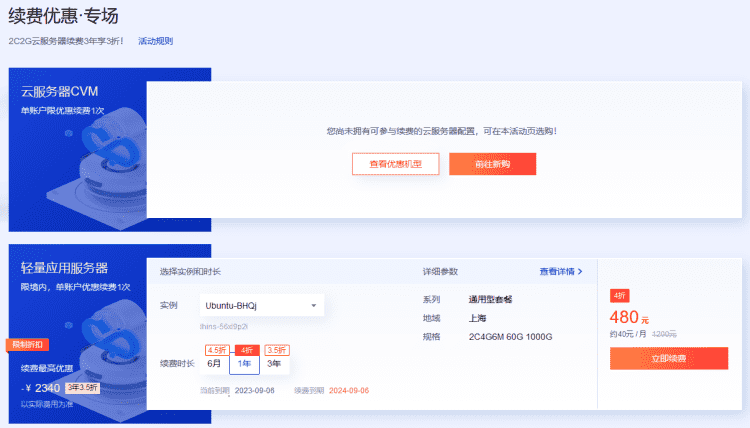The image size is (750, 428).
Task: Click the 3.5折 badge above 3年
Action: pyautogui.click(x=277, y=350)
